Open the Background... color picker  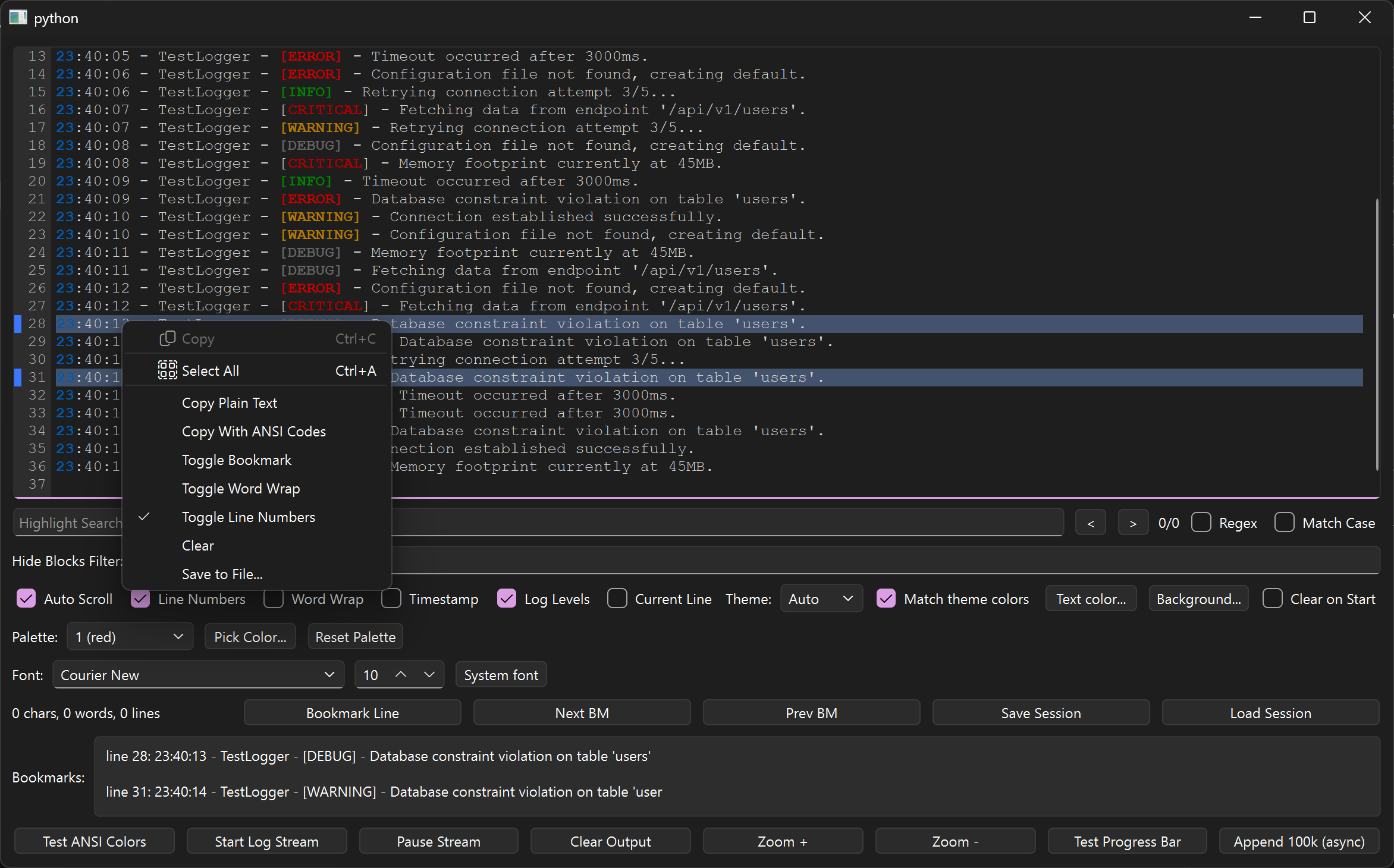point(1198,599)
